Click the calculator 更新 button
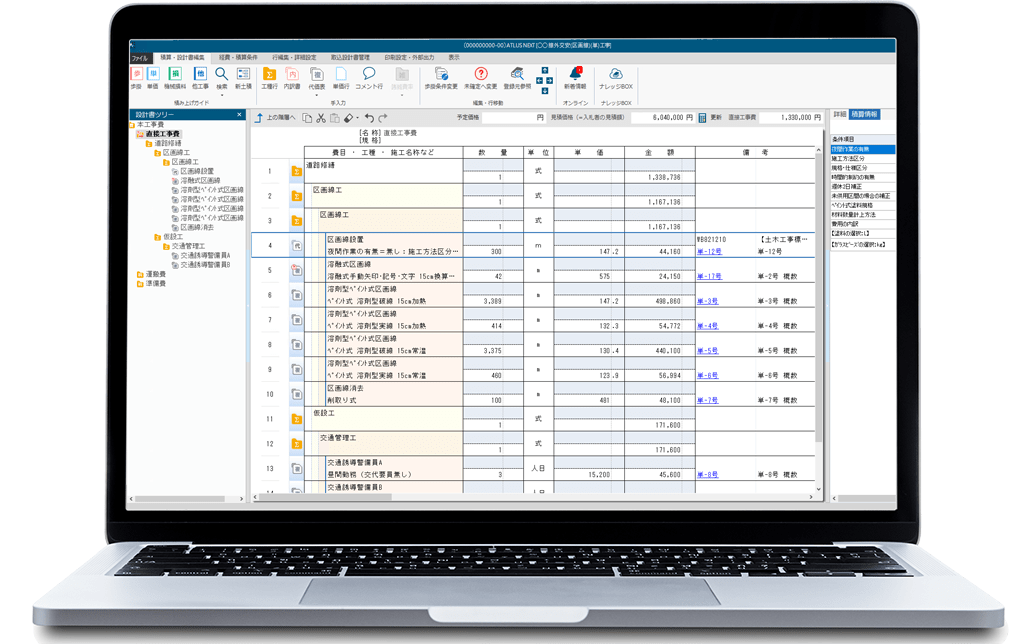This screenshot has width=1032, height=644. coord(710,118)
